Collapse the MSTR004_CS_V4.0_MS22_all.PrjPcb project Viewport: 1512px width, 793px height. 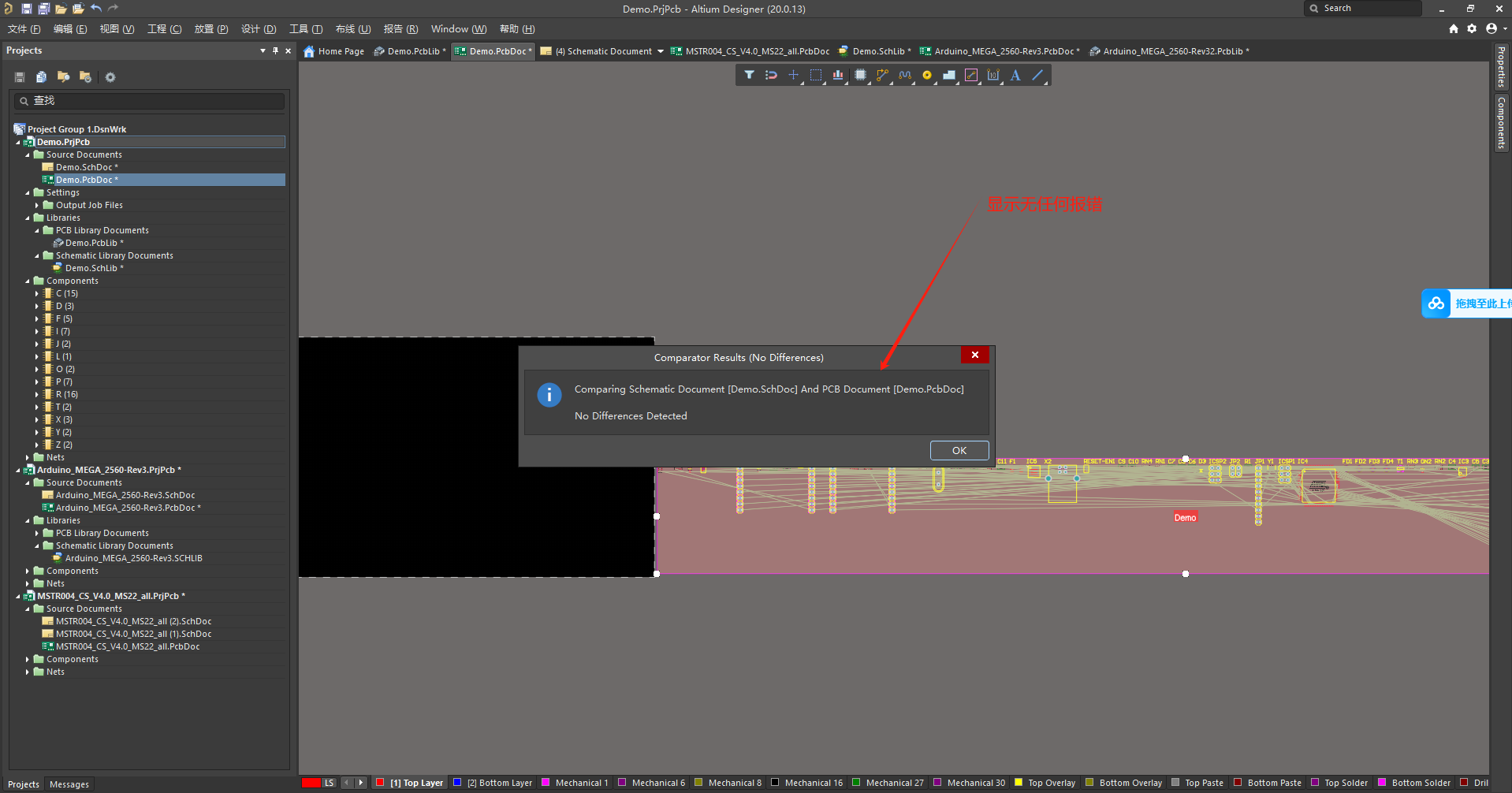18,596
